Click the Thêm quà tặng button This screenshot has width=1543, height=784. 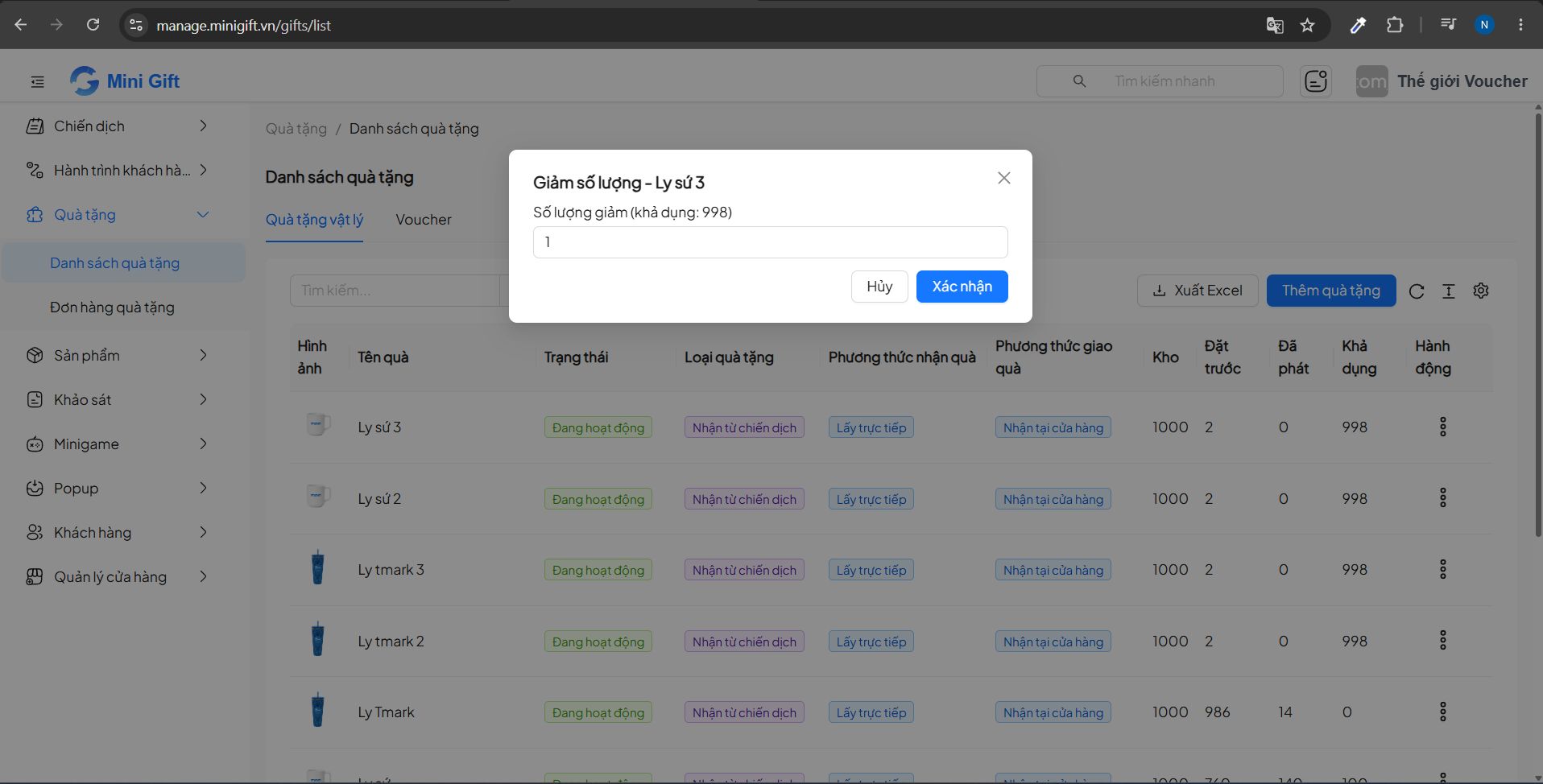click(x=1331, y=291)
